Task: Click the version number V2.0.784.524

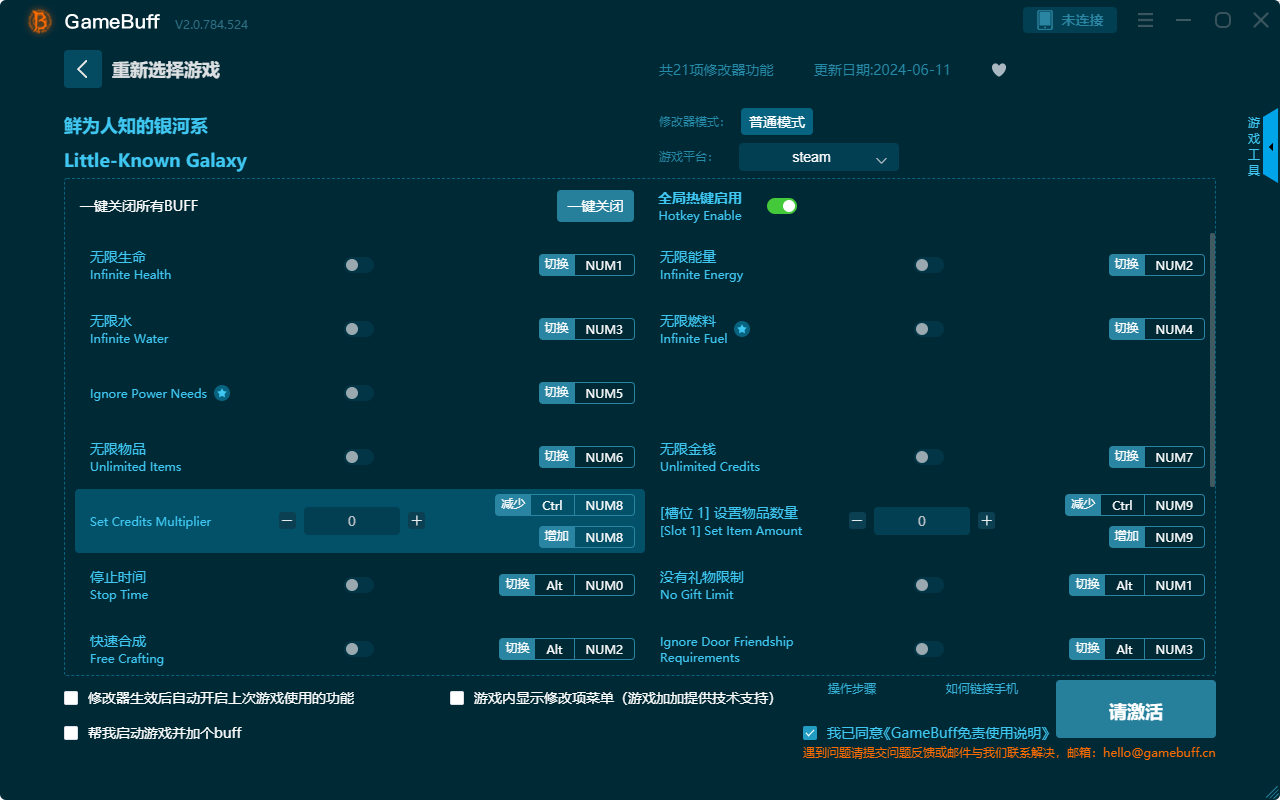Action: pyautogui.click(x=211, y=23)
